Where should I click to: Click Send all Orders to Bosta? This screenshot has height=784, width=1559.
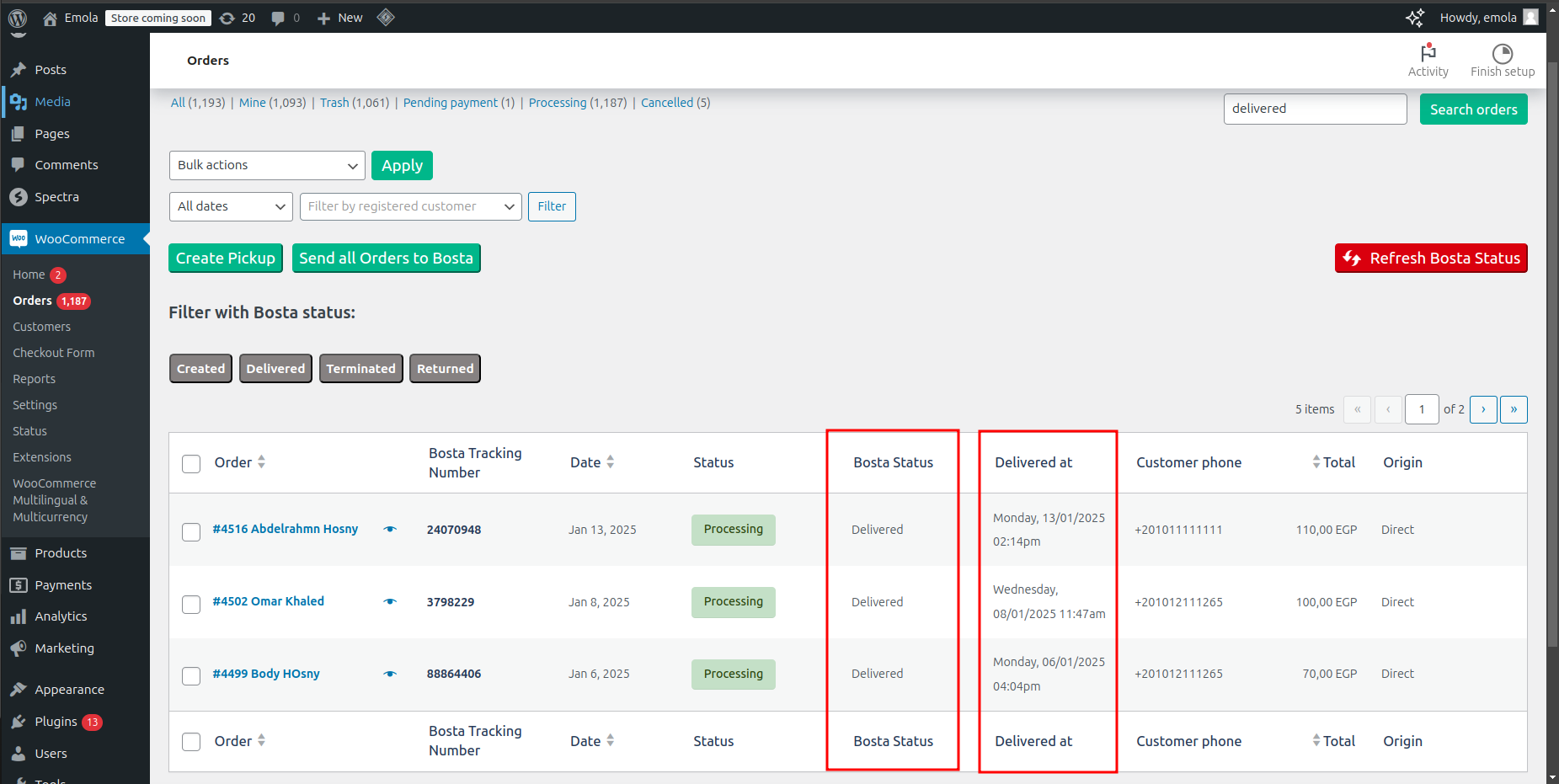[387, 259]
